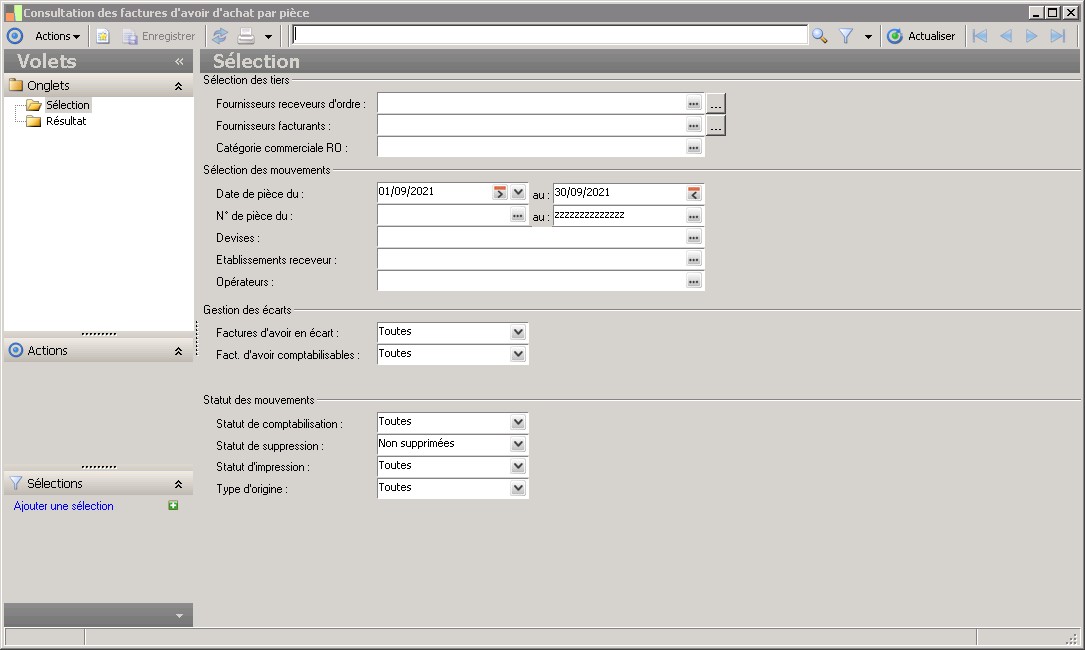Open Statut de suppression dropdown

(518, 444)
